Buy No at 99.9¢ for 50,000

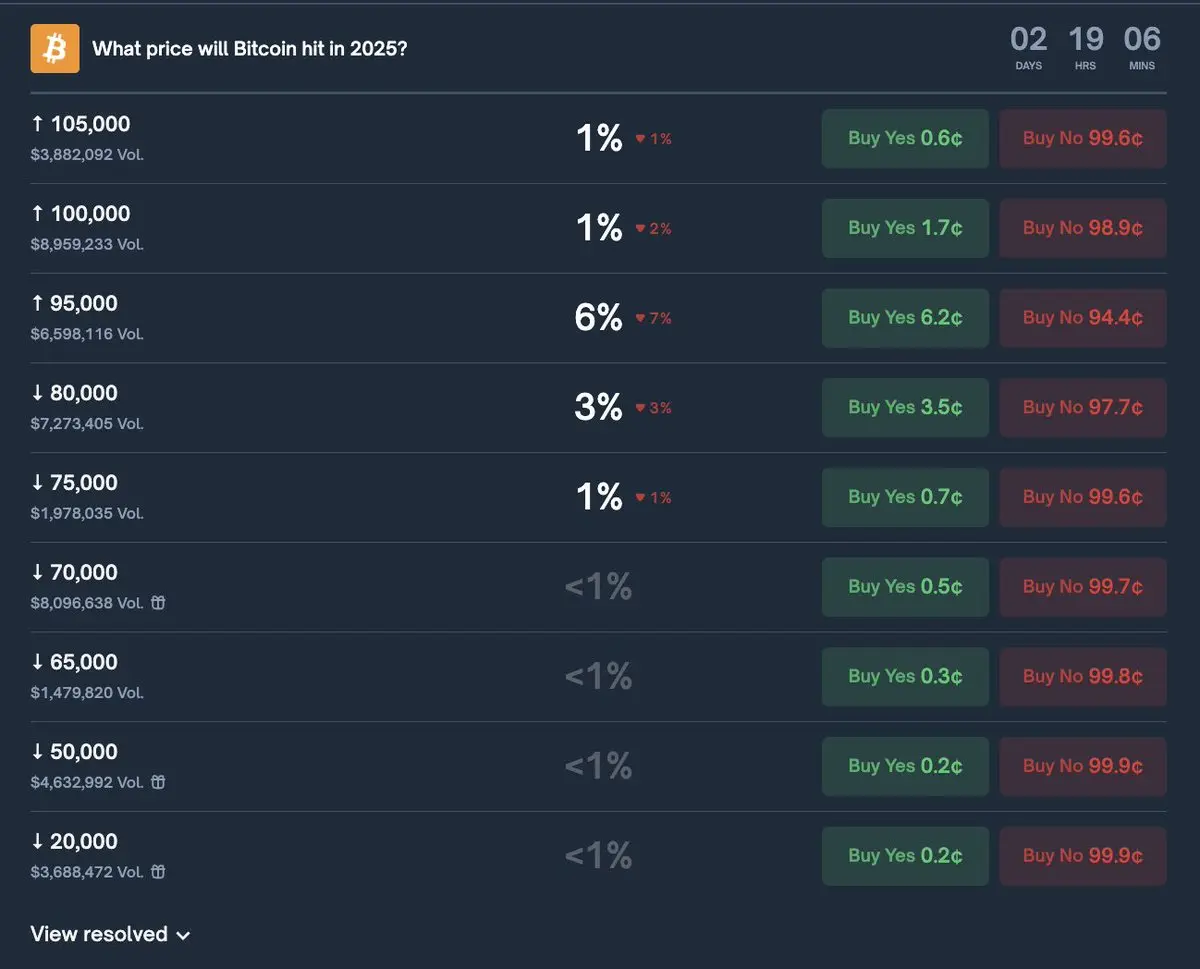coord(1082,766)
